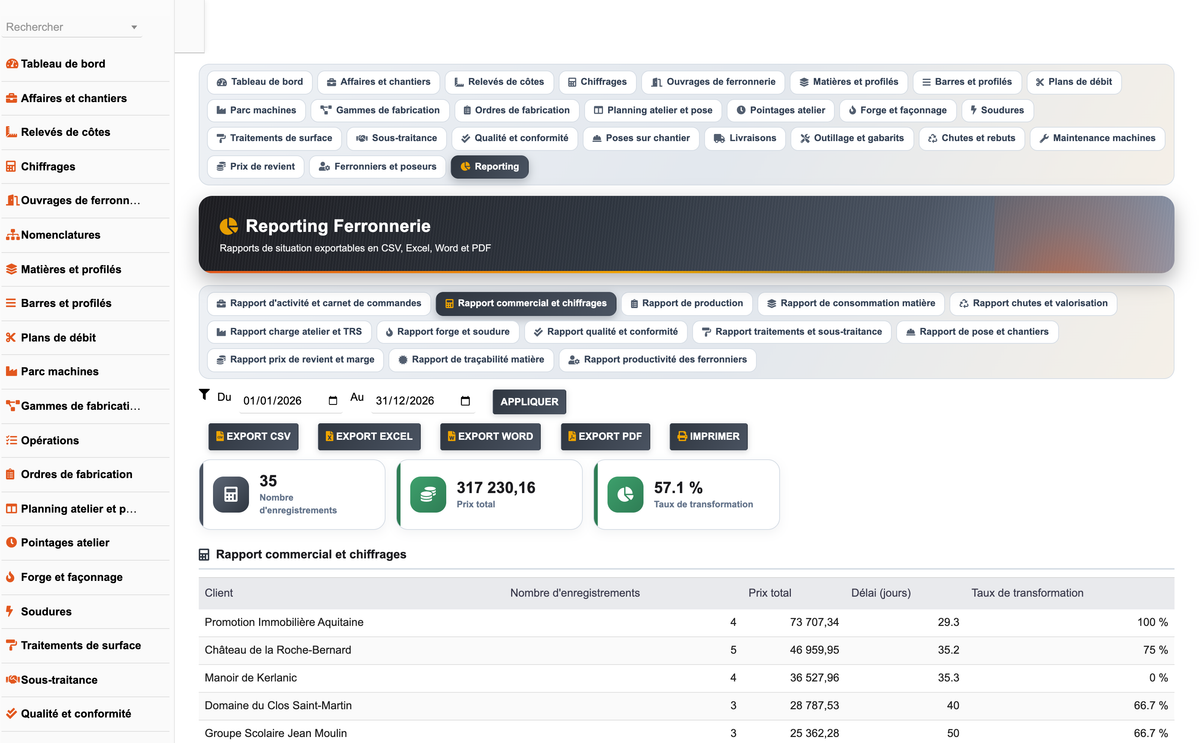Viewport: 1200px width, 743px height.
Task: Click the Du start date field
Action: pyautogui.click(x=290, y=401)
